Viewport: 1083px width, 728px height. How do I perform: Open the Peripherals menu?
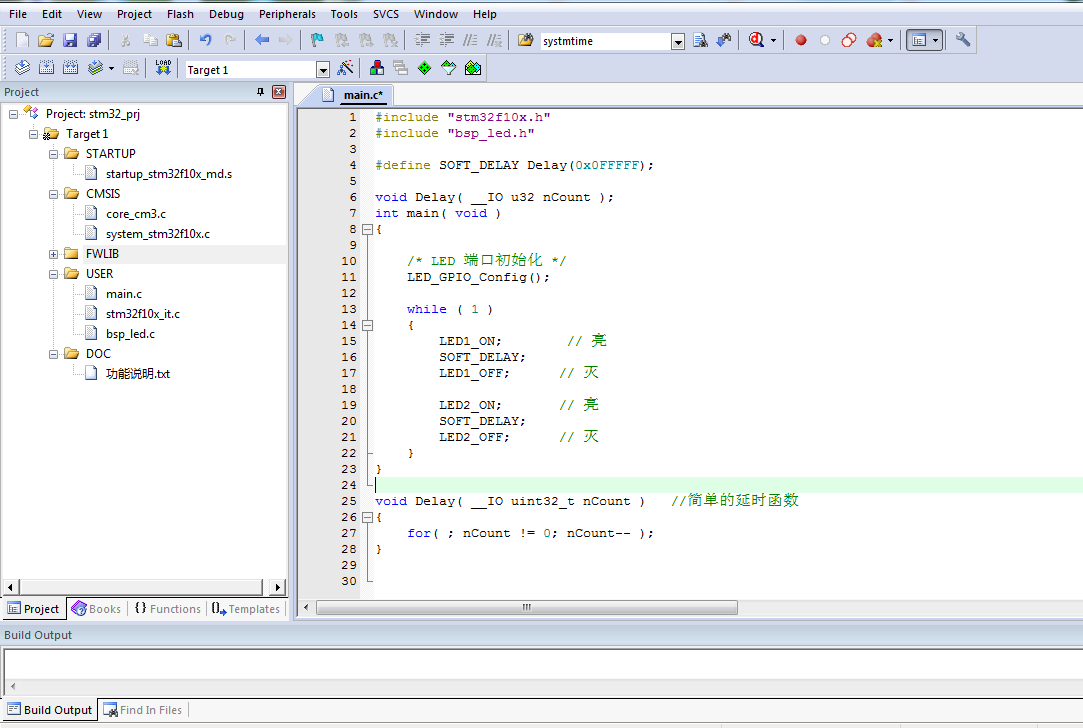(x=287, y=14)
